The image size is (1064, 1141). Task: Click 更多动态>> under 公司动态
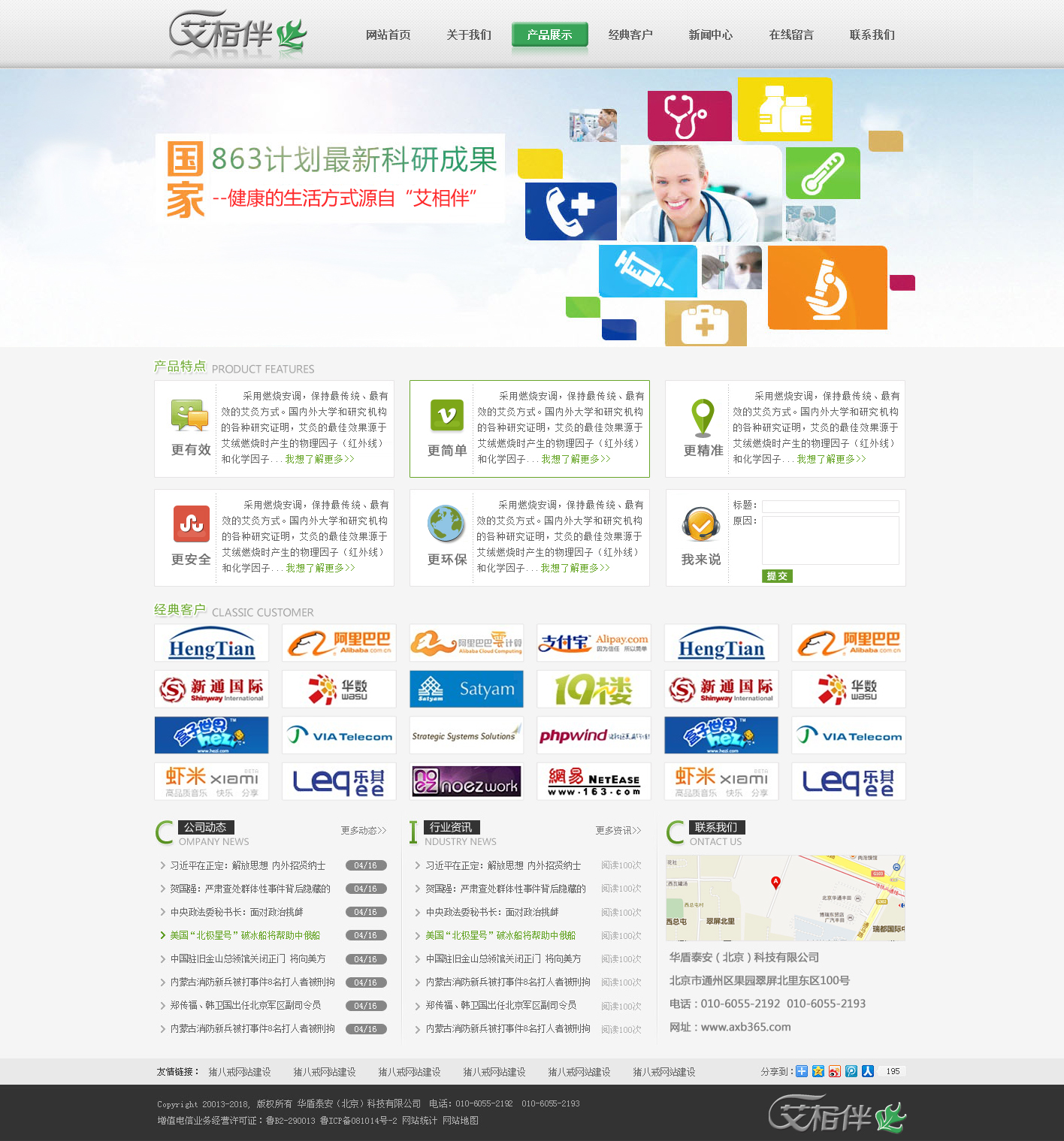364,830
